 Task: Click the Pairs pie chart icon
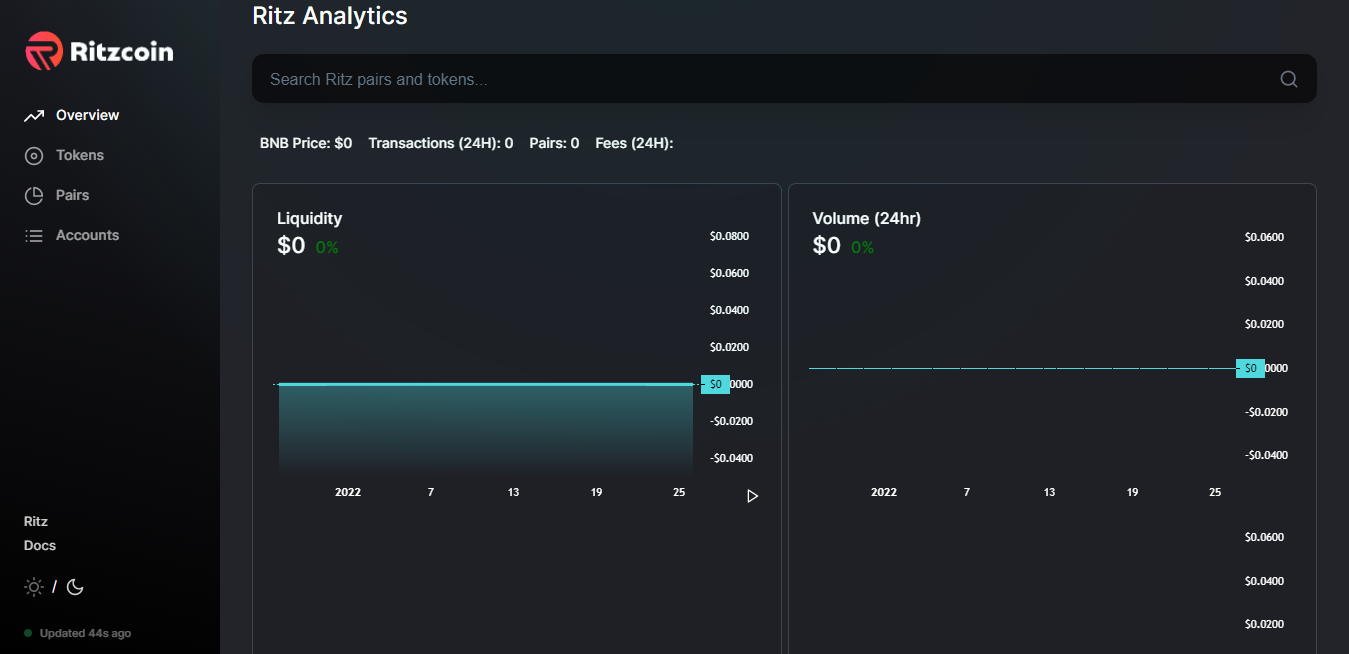[x=34, y=196]
